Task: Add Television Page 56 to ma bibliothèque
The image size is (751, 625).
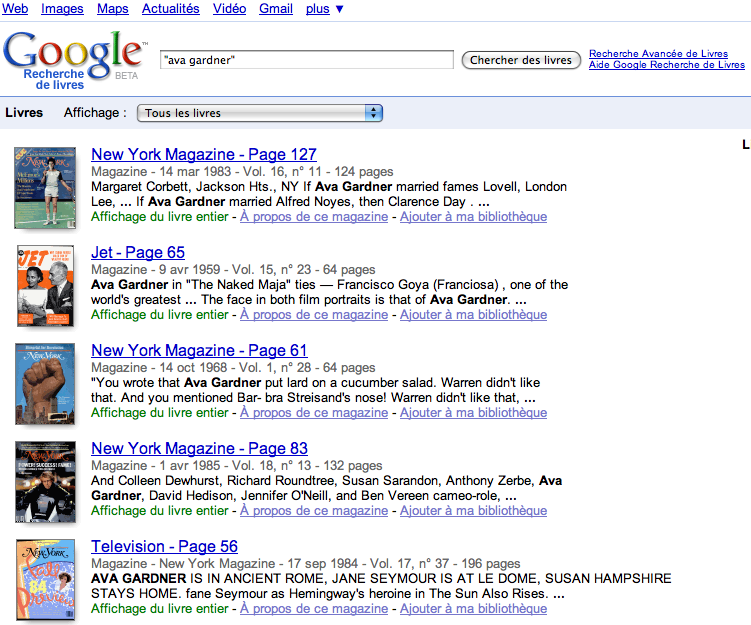Action: 474,608
